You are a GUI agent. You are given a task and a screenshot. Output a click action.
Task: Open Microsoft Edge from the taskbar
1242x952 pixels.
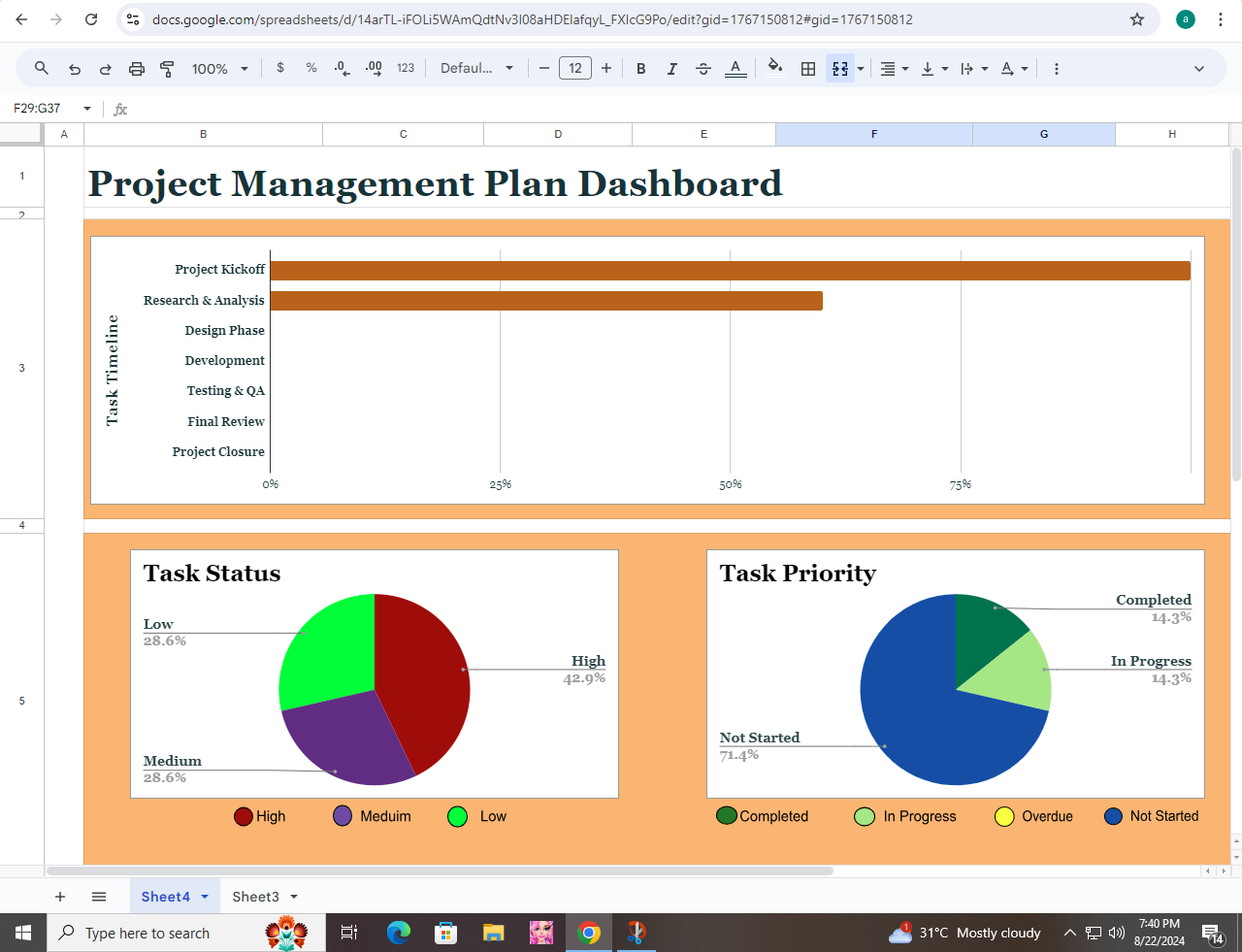(x=398, y=933)
